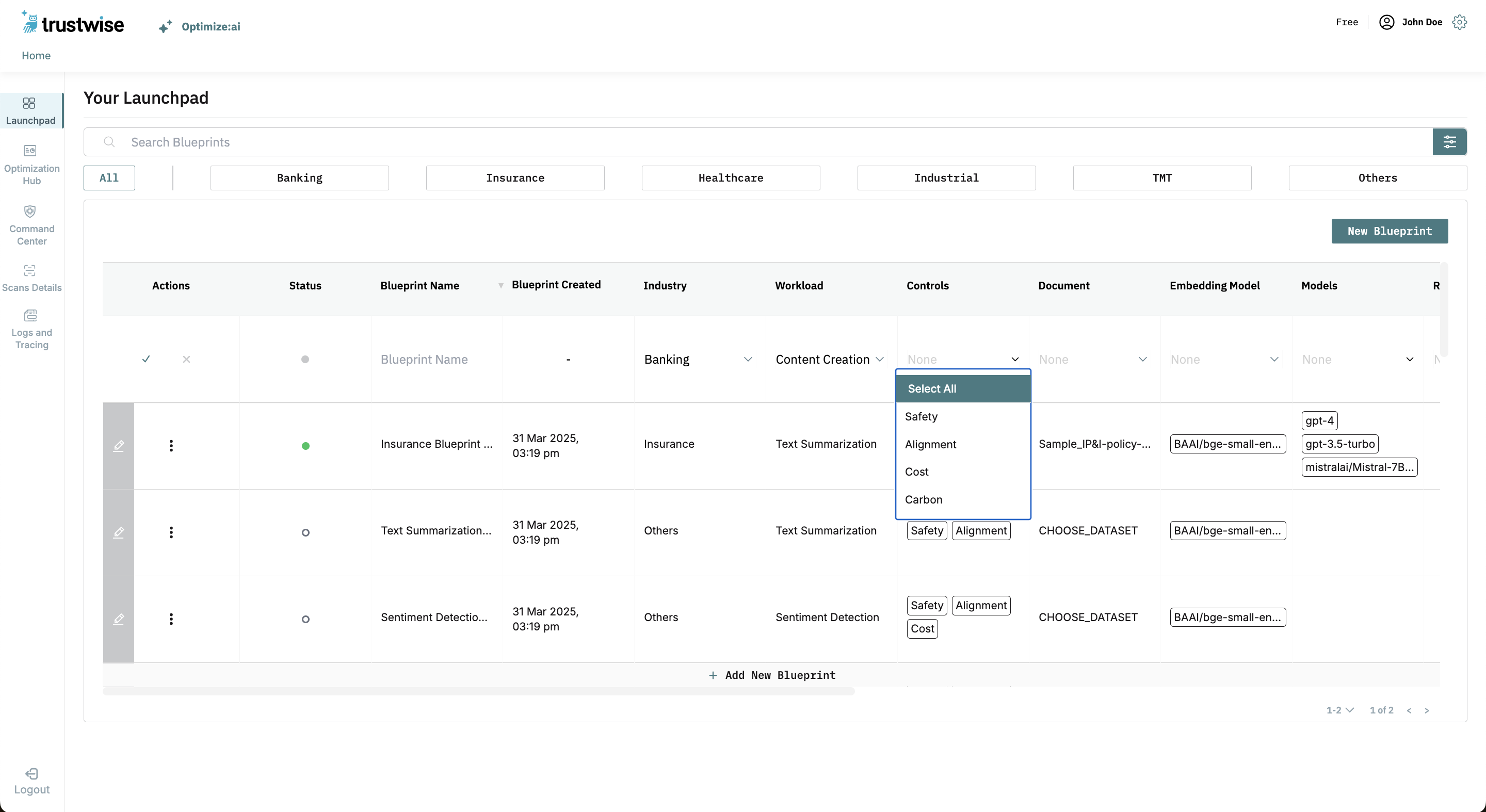1486x812 pixels.
Task: Click the edit pencil for Insurance Blueprint row
Action: point(118,446)
